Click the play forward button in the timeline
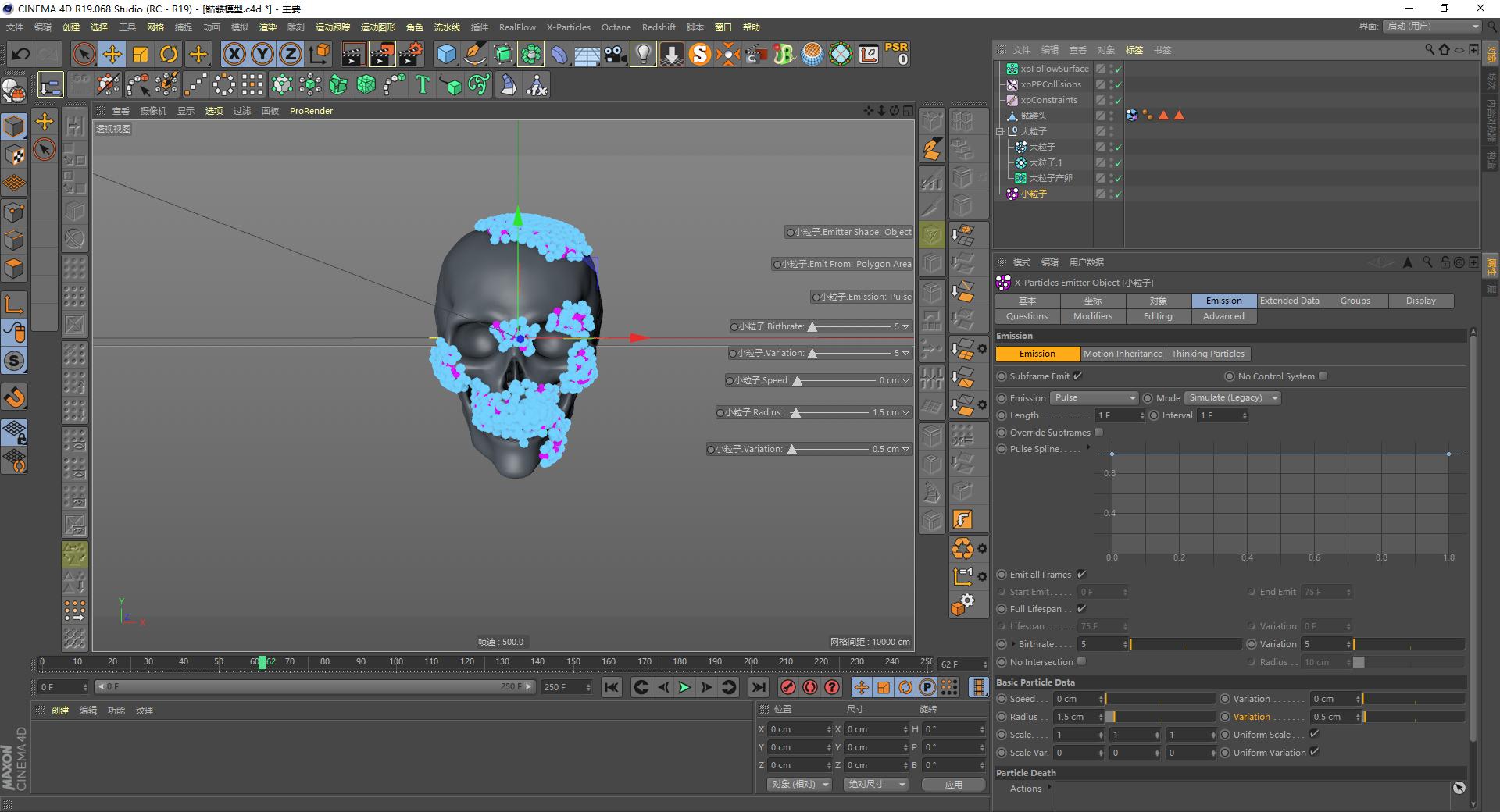Image resolution: width=1500 pixels, height=812 pixels. (x=684, y=688)
